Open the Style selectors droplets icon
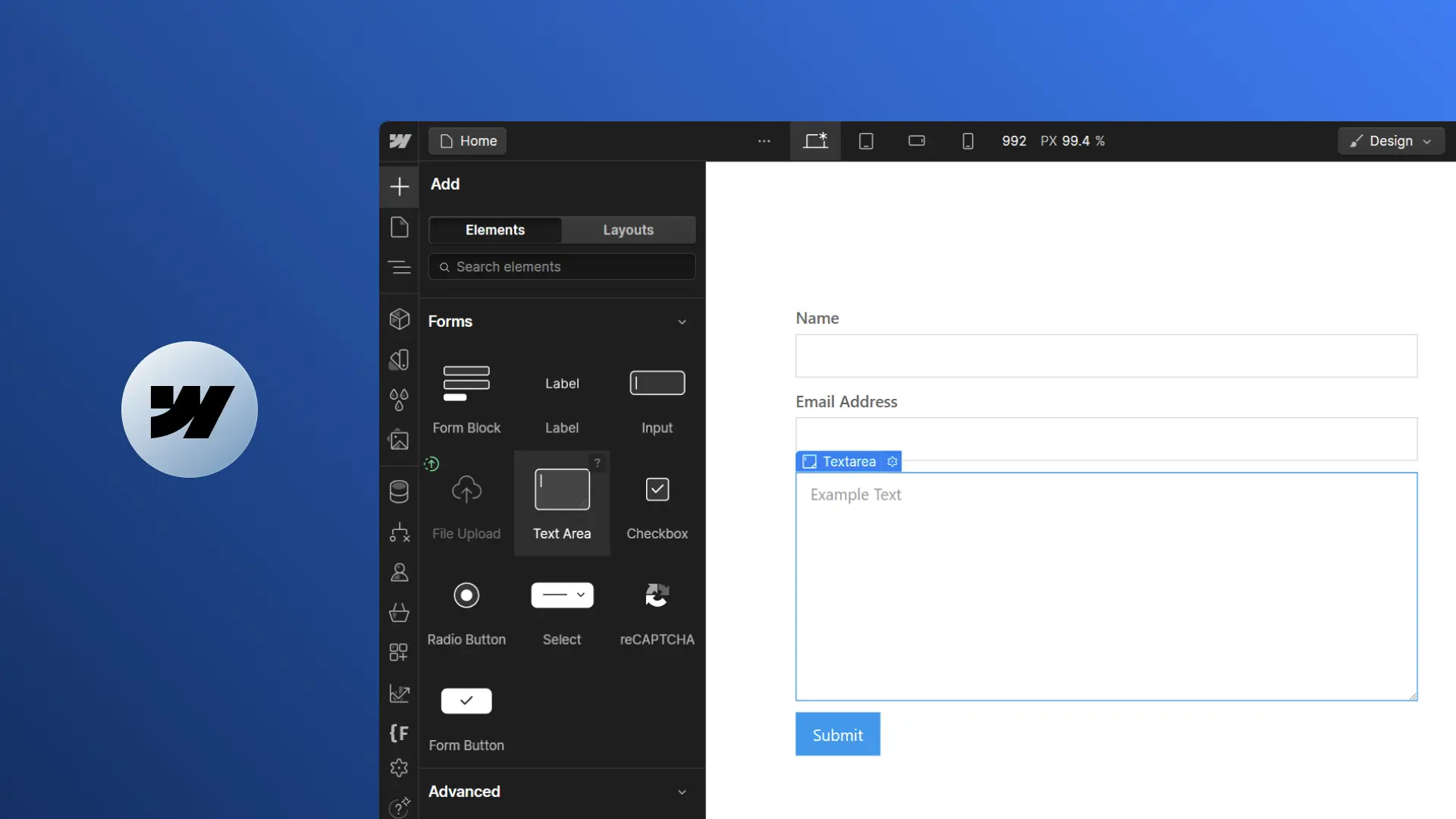The image size is (1456, 819). [400, 400]
